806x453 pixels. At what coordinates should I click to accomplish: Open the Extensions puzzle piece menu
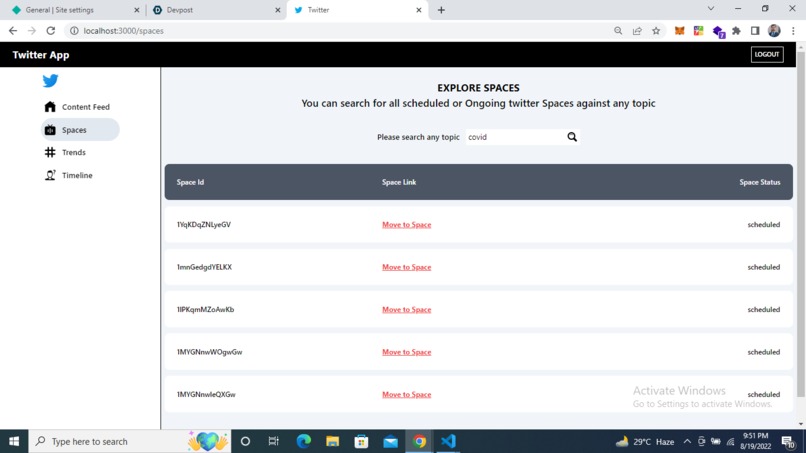coord(736,31)
